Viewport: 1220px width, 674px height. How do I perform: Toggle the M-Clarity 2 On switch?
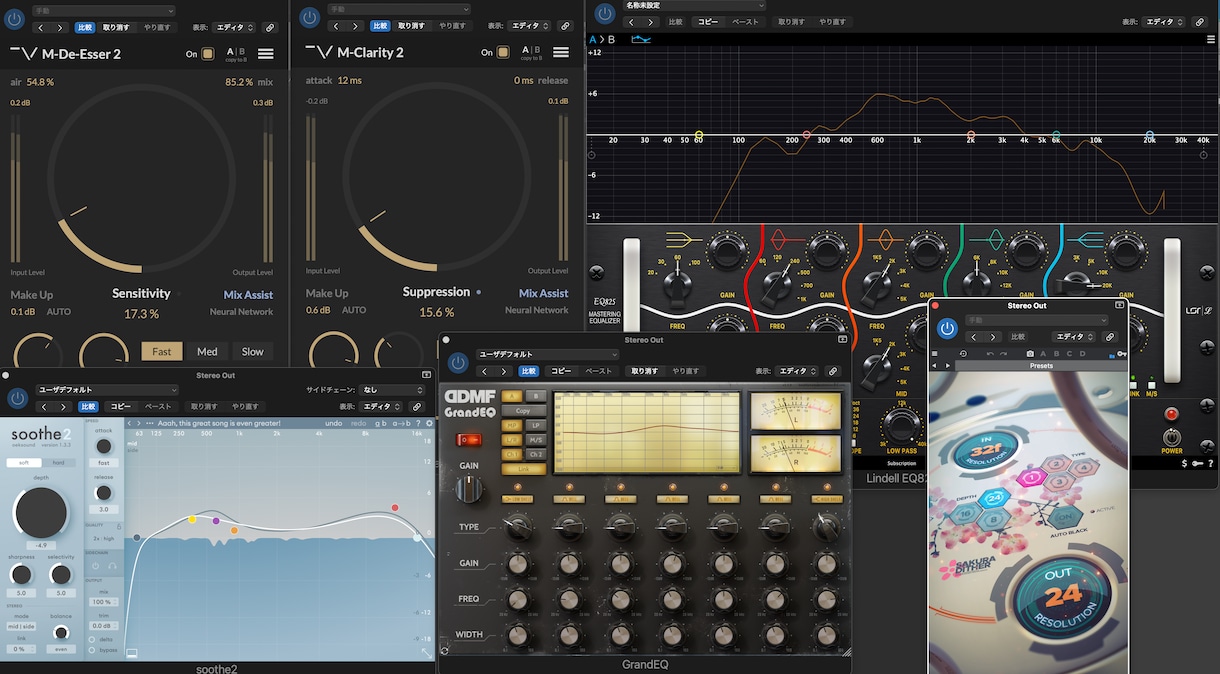(x=503, y=52)
